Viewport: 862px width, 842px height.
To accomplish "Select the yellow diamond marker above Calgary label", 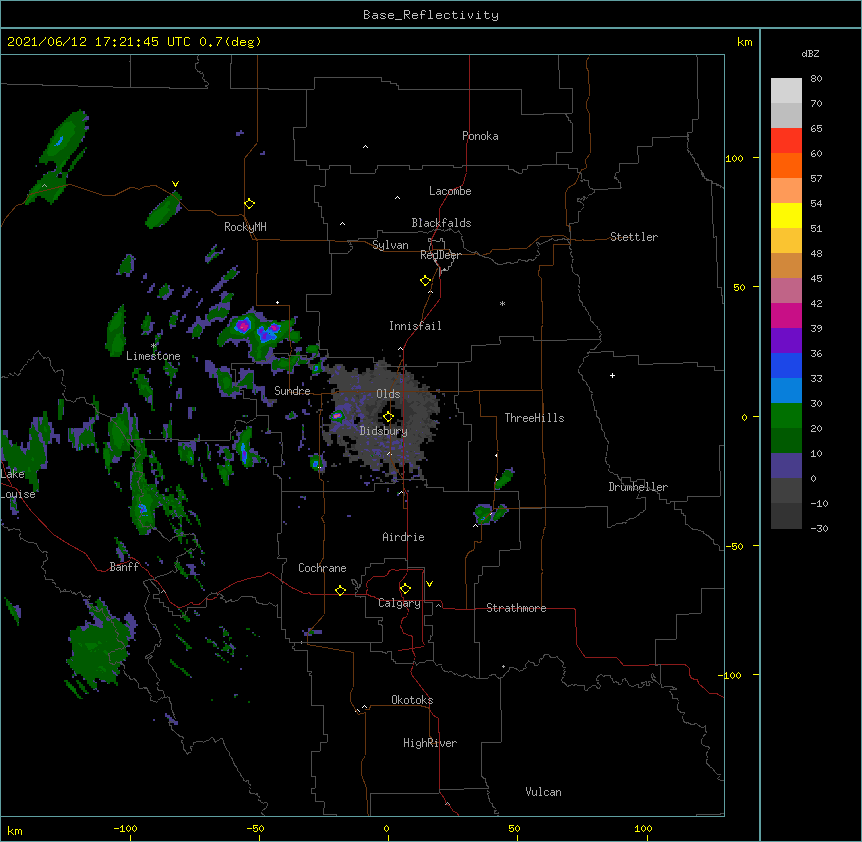I will click(x=405, y=589).
